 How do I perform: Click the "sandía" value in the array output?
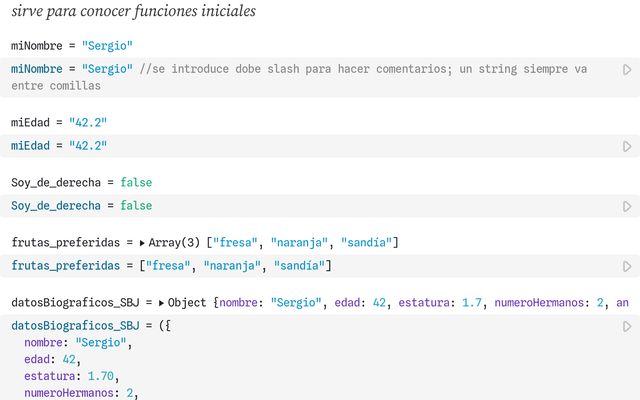(369, 243)
